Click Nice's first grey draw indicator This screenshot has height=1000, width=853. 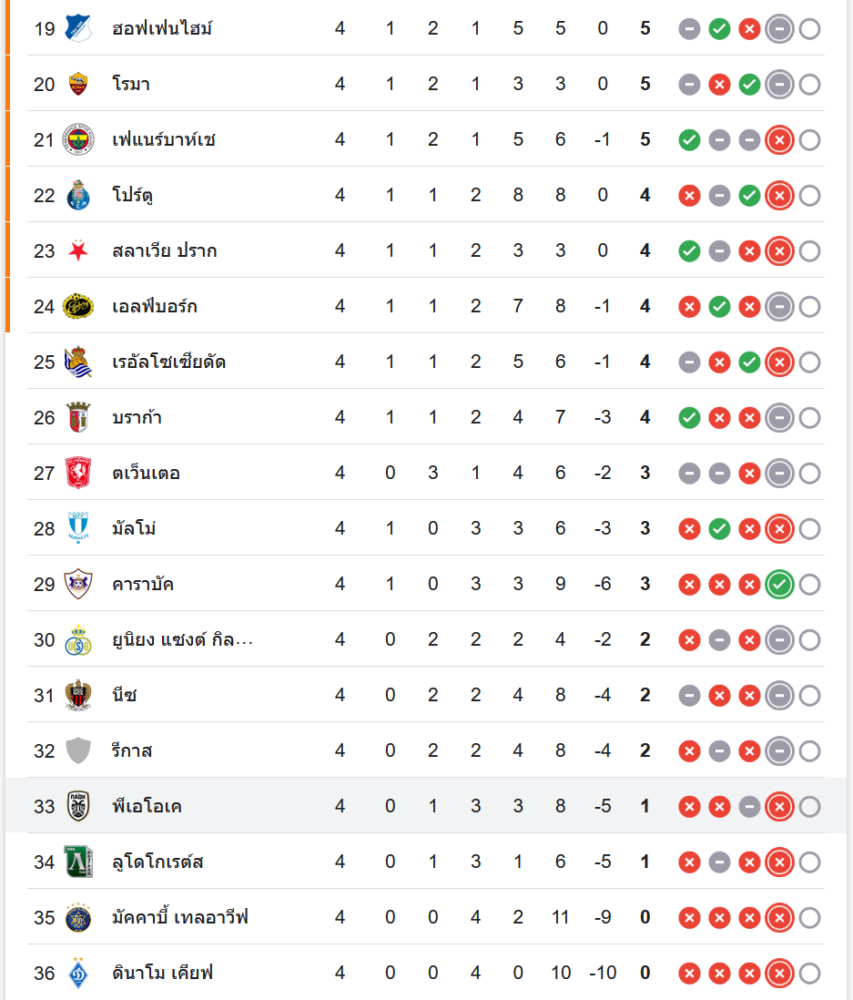tap(689, 696)
